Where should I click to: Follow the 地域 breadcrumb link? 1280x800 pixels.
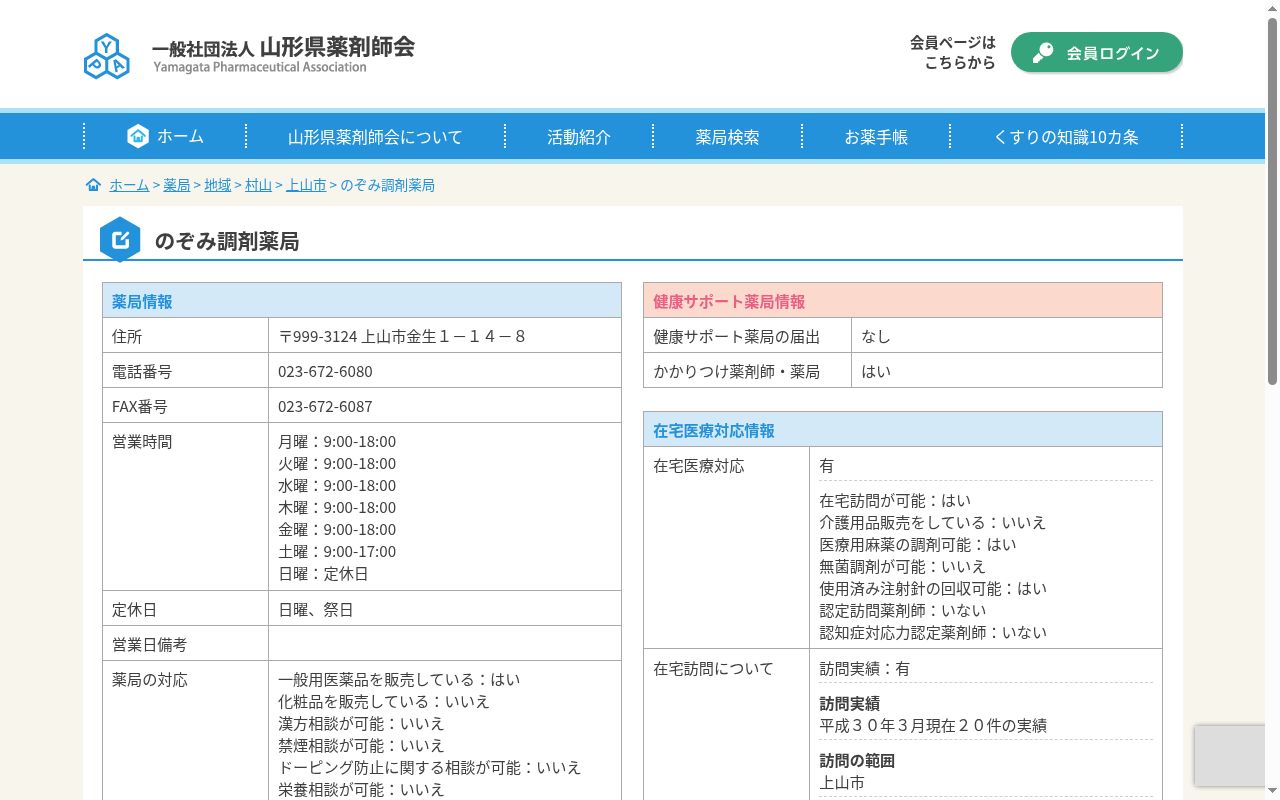point(218,185)
